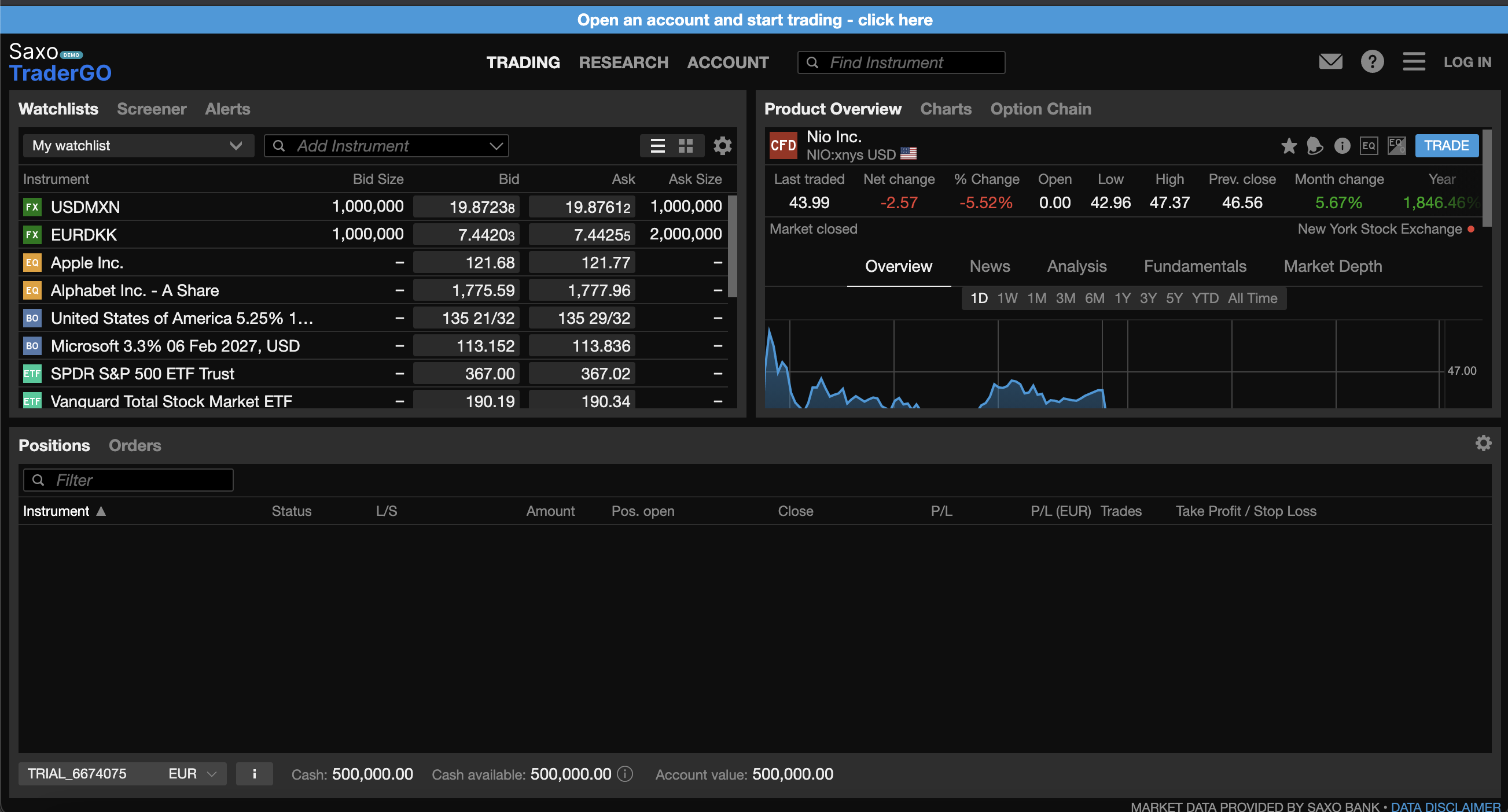This screenshot has width=1508, height=812.
Task: Click the CFD badge next to Nio Inc.
Action: 784,146
